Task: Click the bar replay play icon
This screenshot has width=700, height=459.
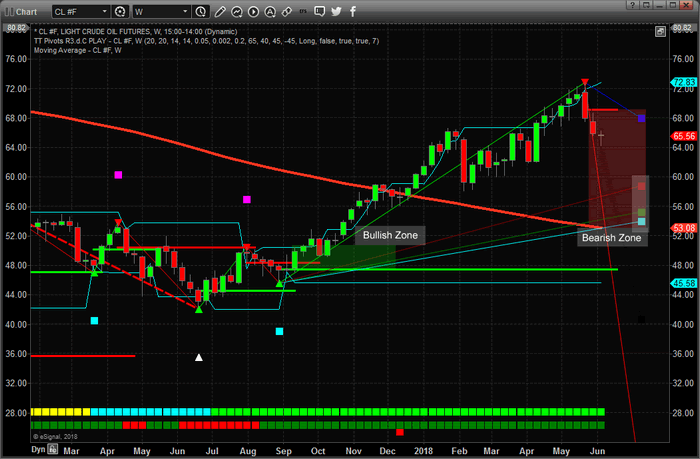Action: point(253,12)
